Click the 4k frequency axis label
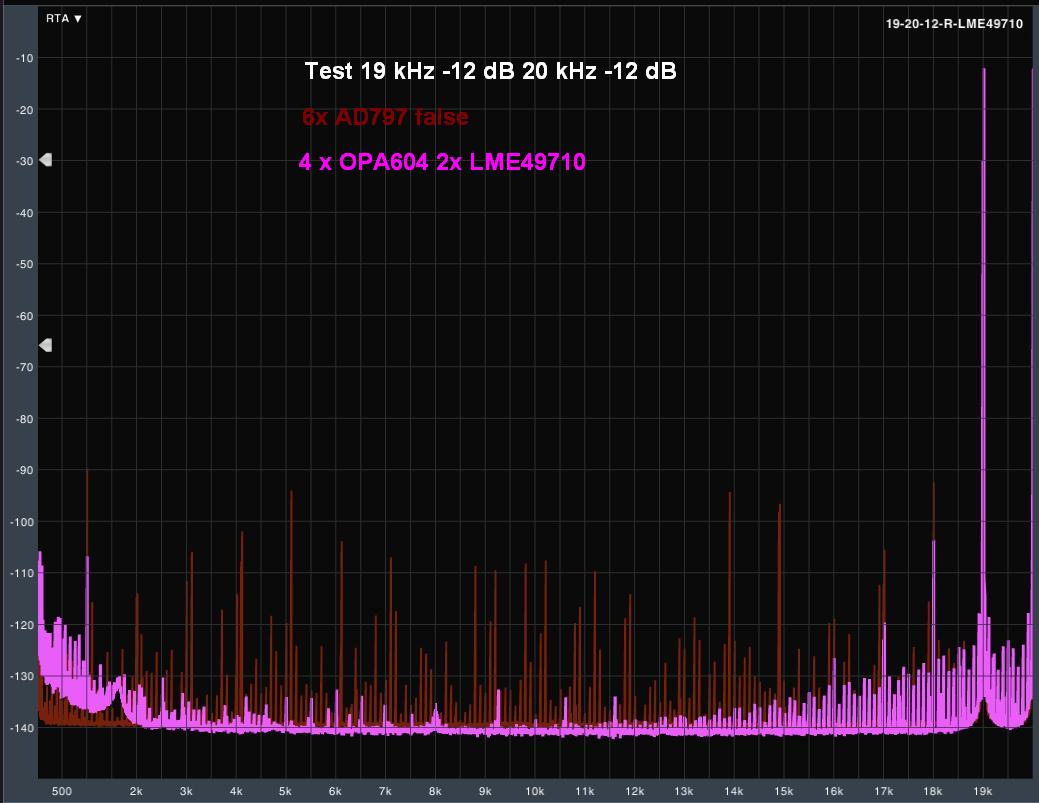This screenshot has width=1039, height=803. (236, 791)
